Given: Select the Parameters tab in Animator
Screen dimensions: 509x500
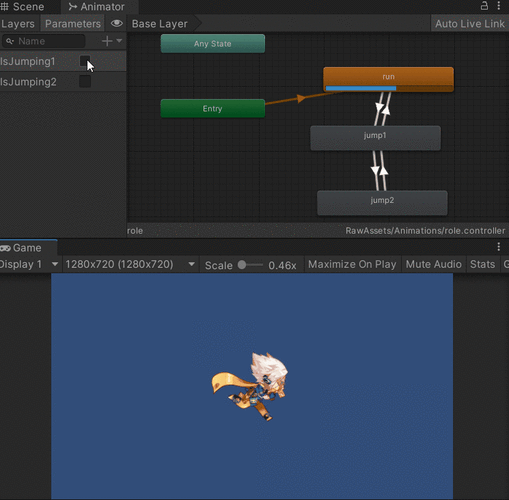Looking at the screenshot, I should pos(73,24).
